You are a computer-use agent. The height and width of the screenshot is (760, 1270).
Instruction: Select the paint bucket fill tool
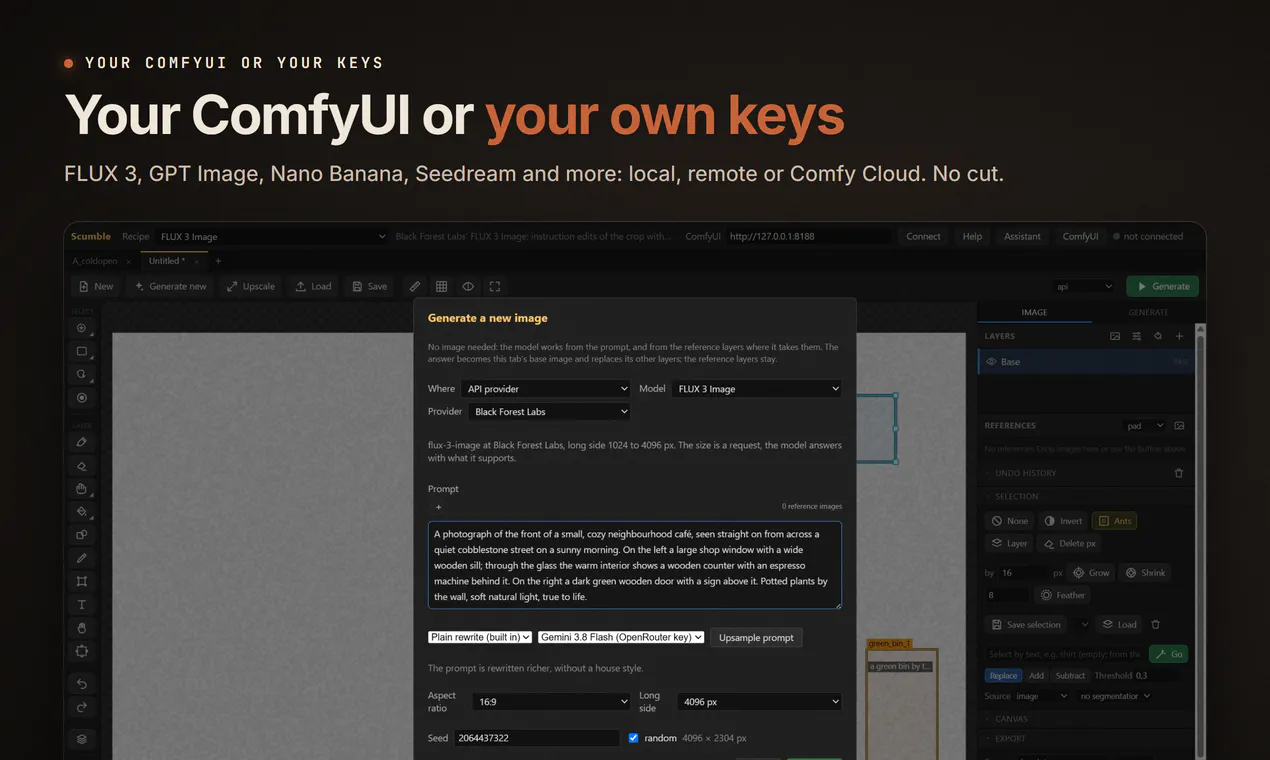point(82,512)
